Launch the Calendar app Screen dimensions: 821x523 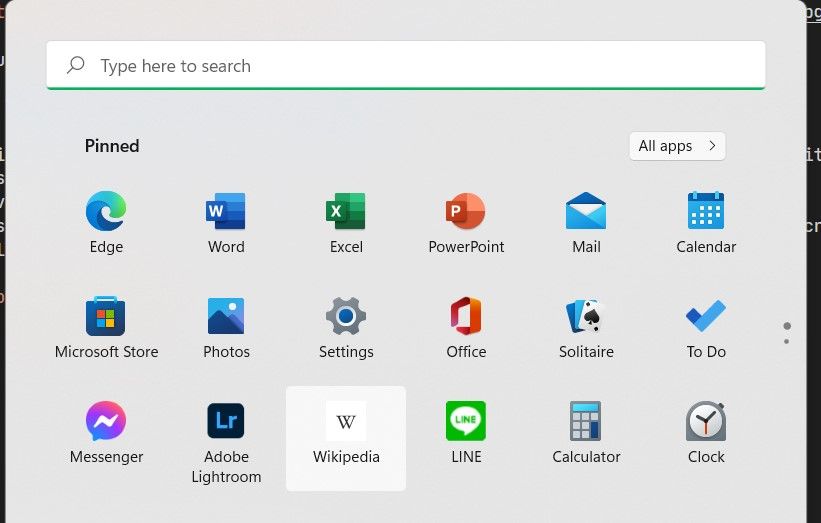tap(706, 211)
